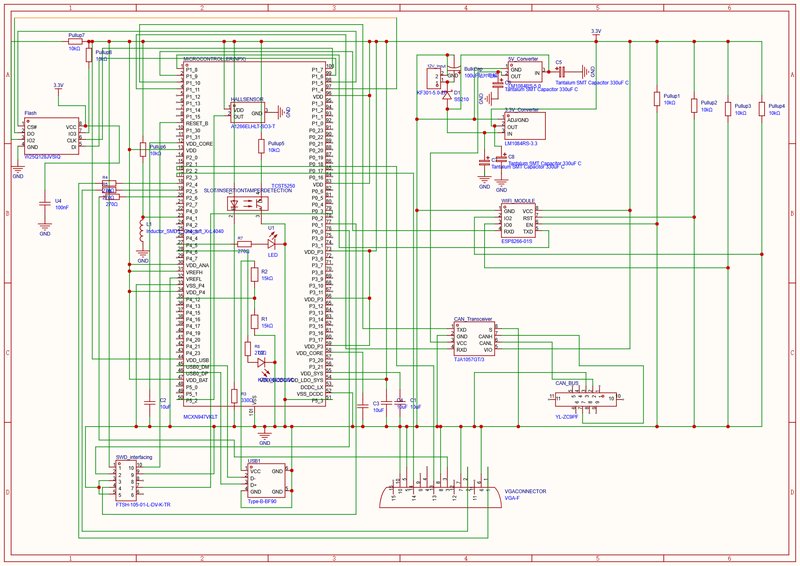Viewport: 800px width, 566px height.
Task: Select the GND symbol below the microcontroller
Action: point(264,434)
